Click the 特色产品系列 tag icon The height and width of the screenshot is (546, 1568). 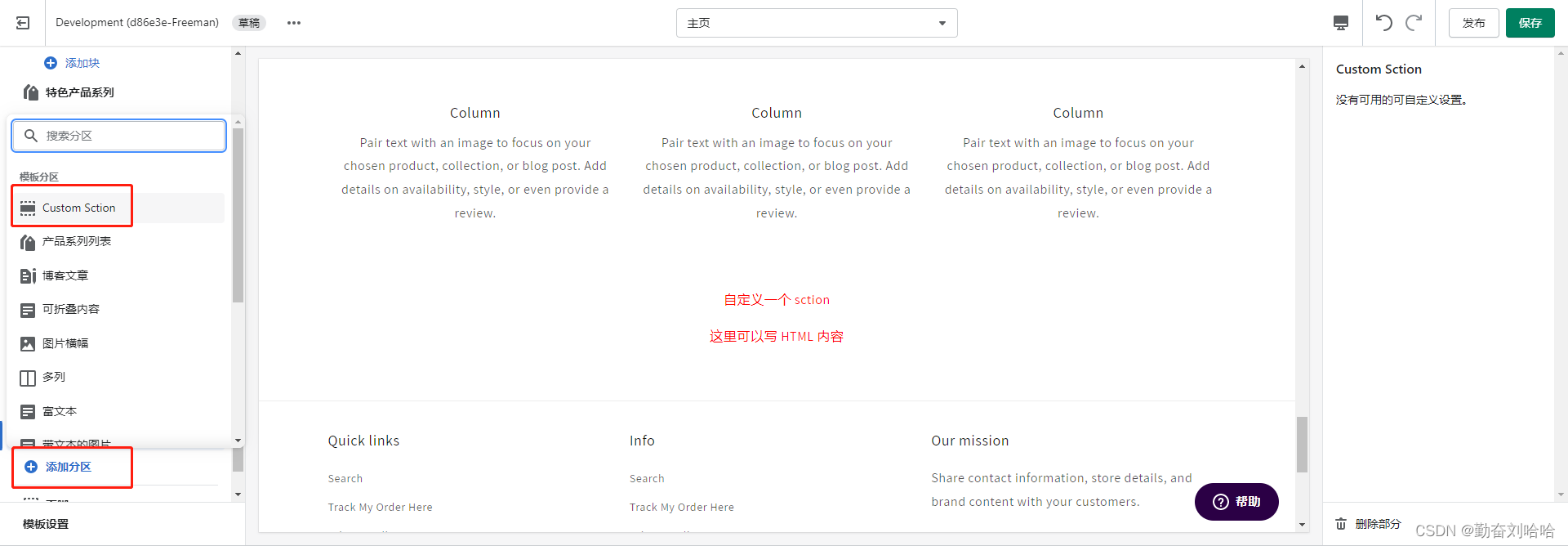(x=31, y=92)
